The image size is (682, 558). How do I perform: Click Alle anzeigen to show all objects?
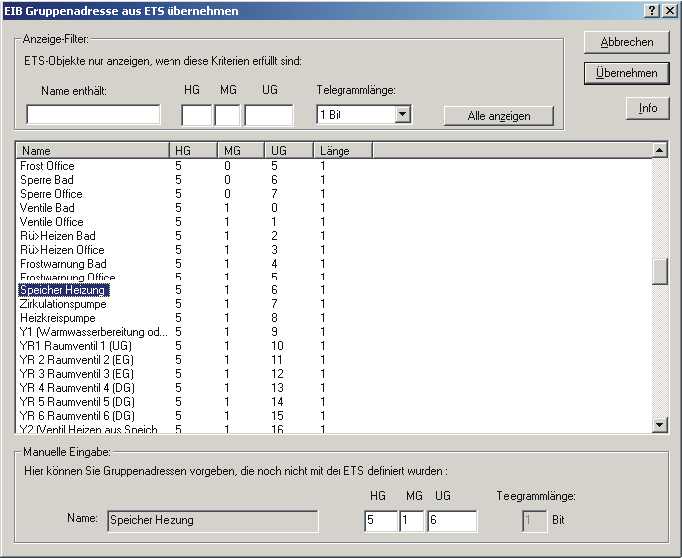[499, 116]
